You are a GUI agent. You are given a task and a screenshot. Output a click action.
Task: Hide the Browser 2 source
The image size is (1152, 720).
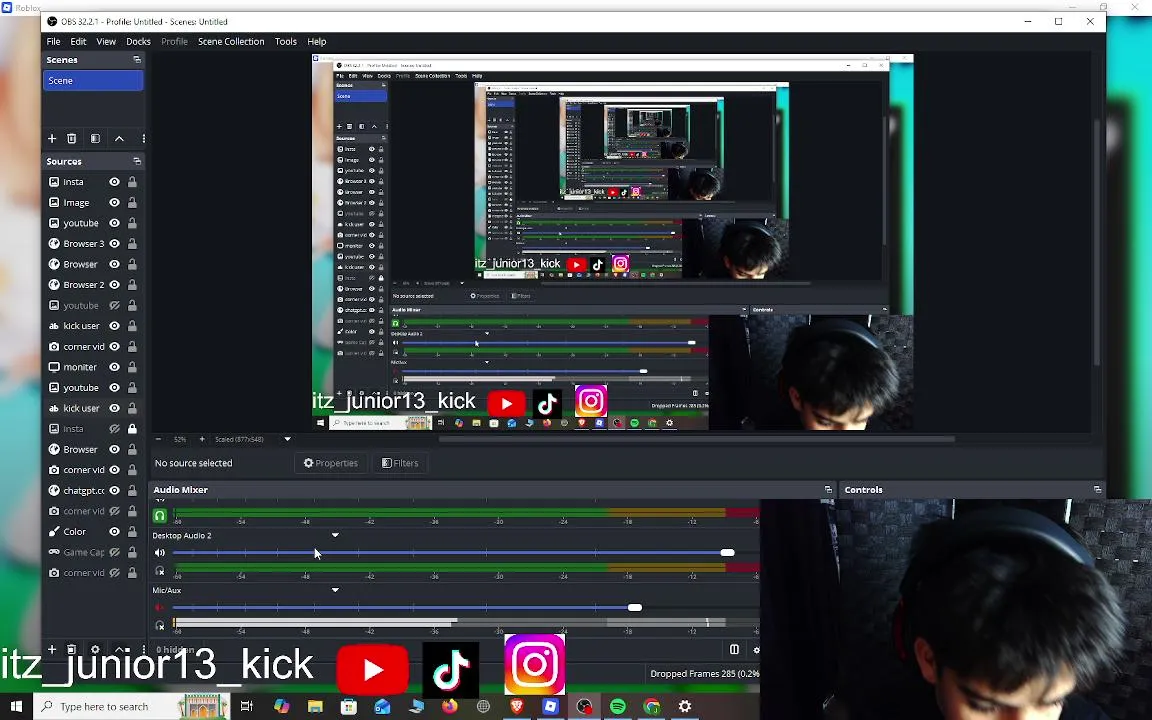(x=115, y=284)
